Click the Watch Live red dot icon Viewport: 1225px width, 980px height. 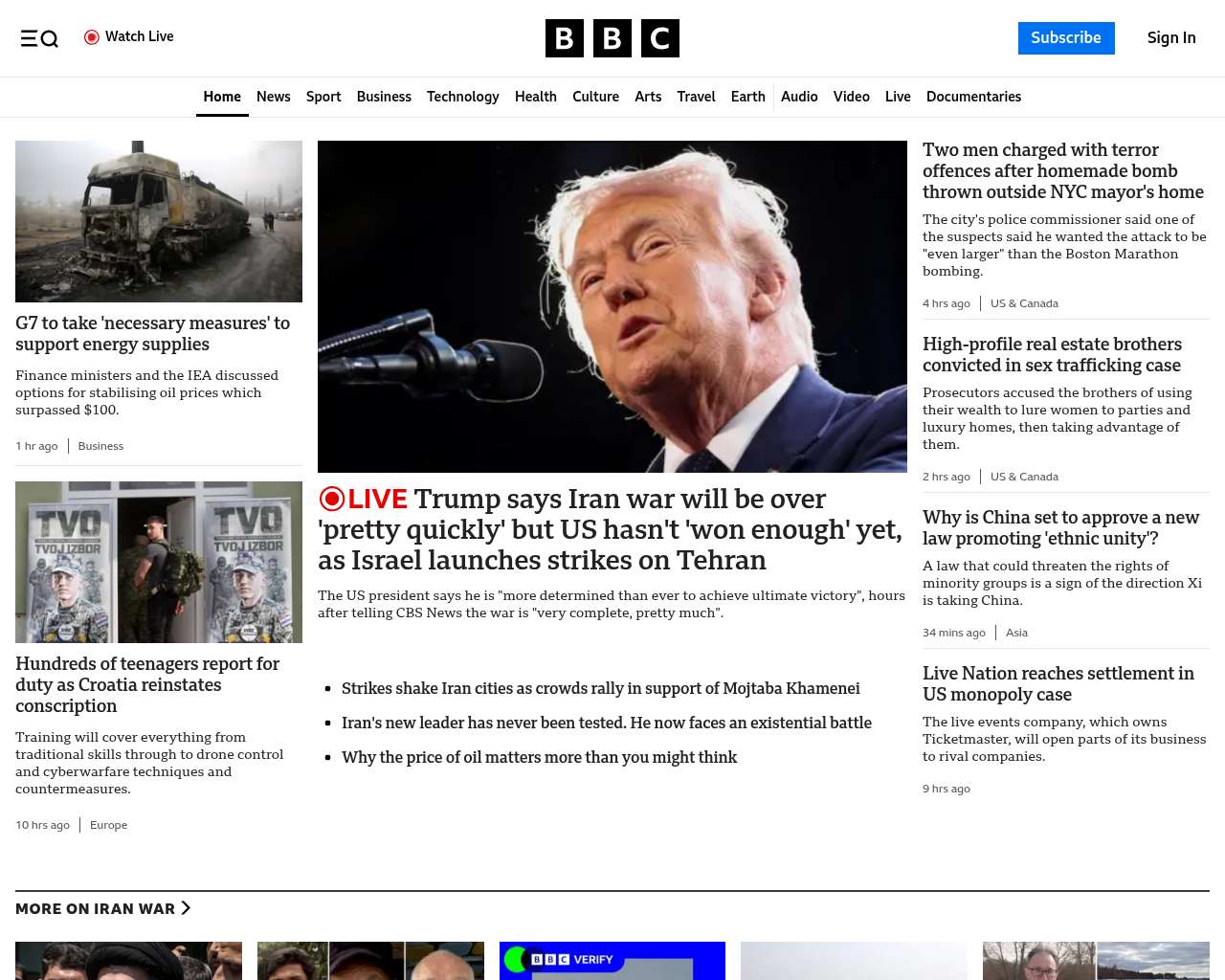coord(92,37)
